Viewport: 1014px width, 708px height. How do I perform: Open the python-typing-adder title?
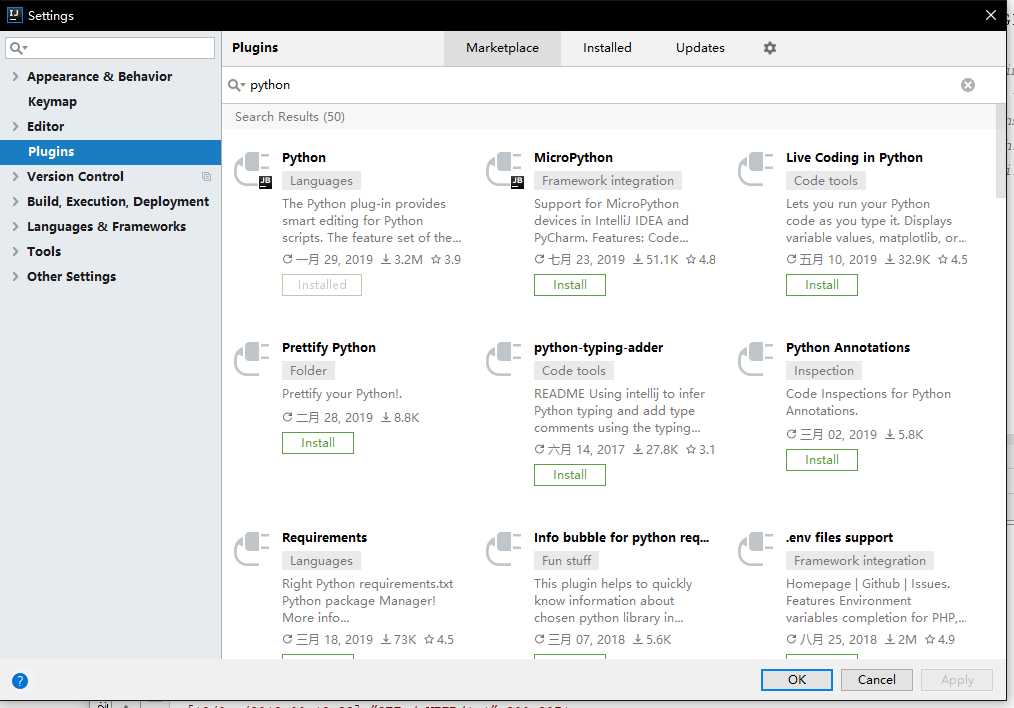[598, 348]
